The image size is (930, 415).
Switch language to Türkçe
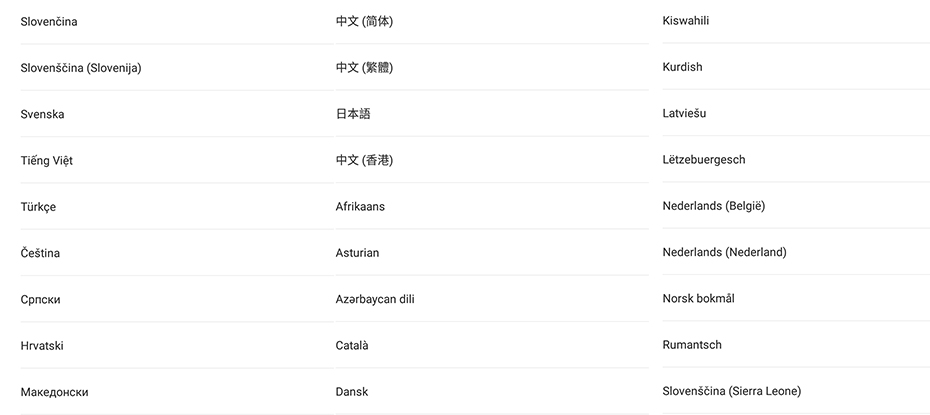click(x=39, y=207)
